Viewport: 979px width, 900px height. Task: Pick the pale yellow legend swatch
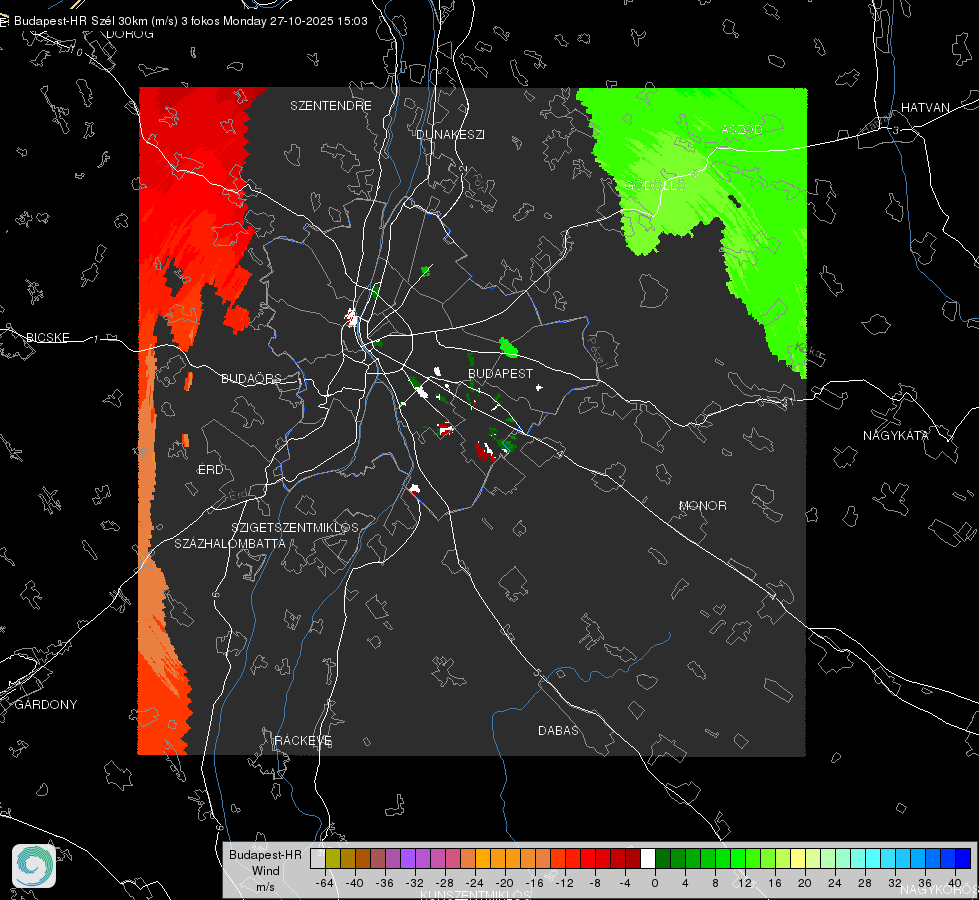point(799,858)
